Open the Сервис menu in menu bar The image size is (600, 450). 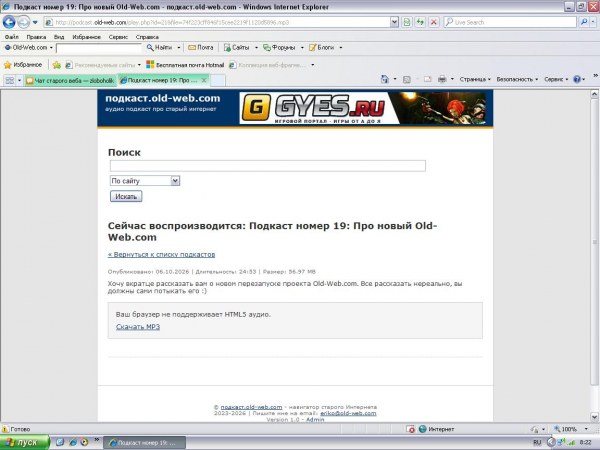pos(118,37)
